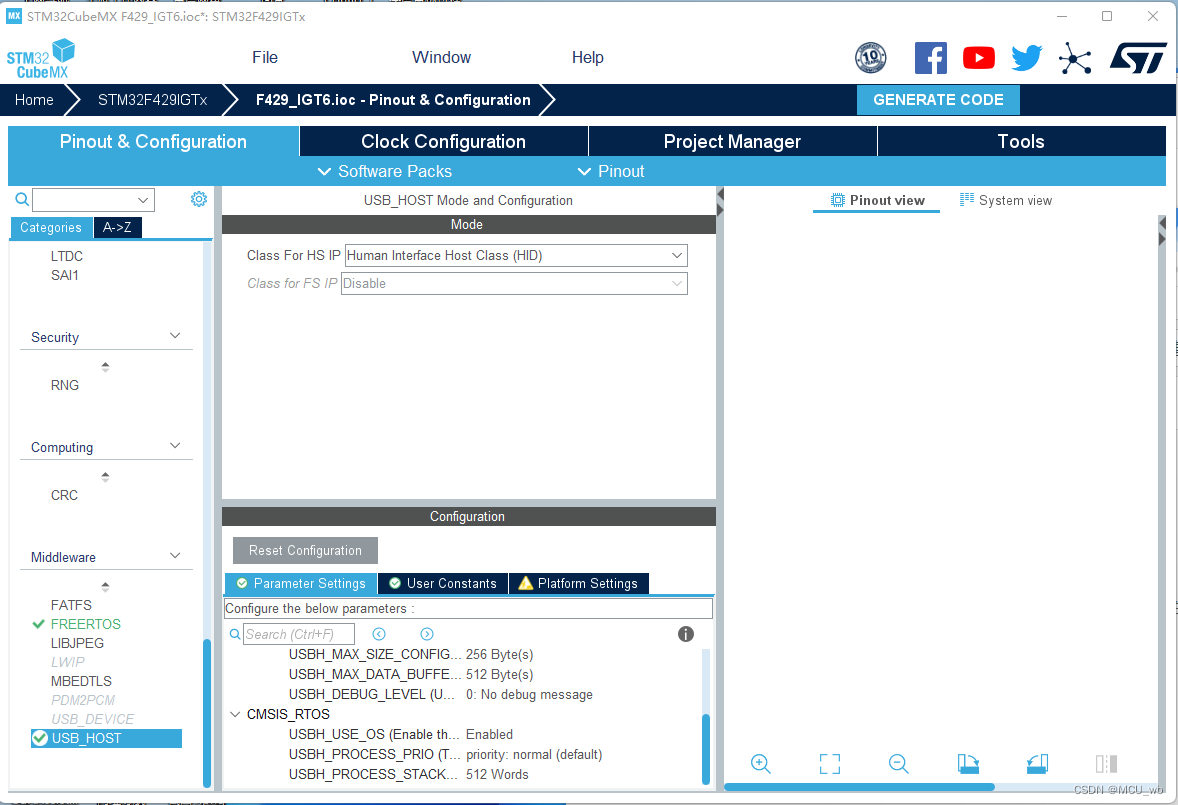This screenshot has height=805, width=1178.
Task: Collapse the Security category
Action: point(175,336)
